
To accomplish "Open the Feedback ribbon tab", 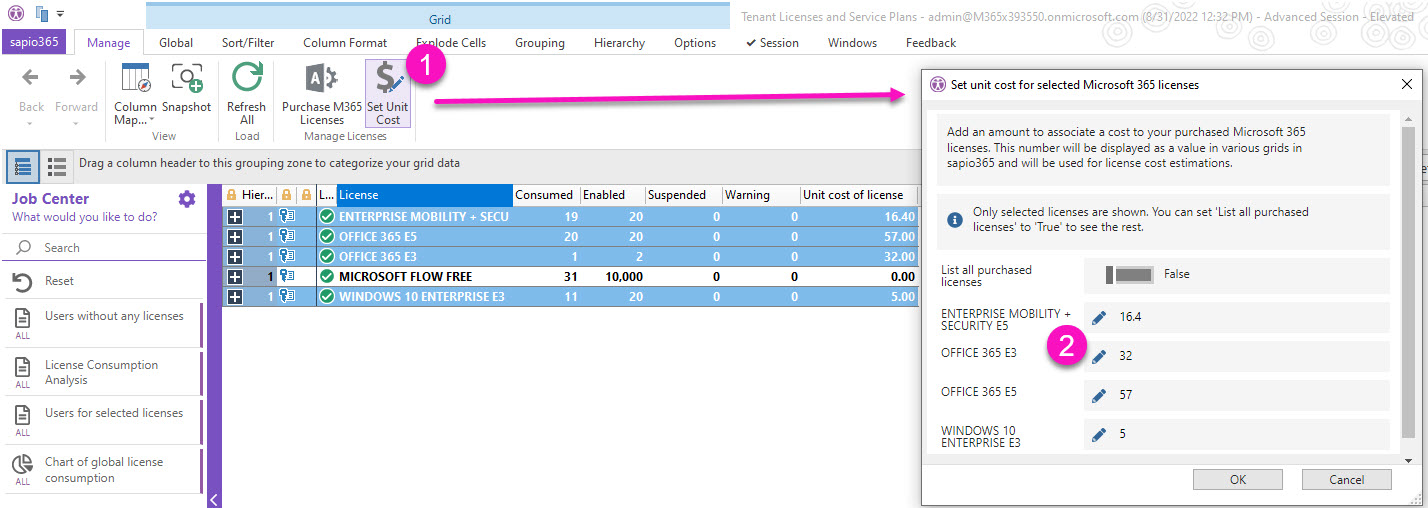I will click(931, 43).
